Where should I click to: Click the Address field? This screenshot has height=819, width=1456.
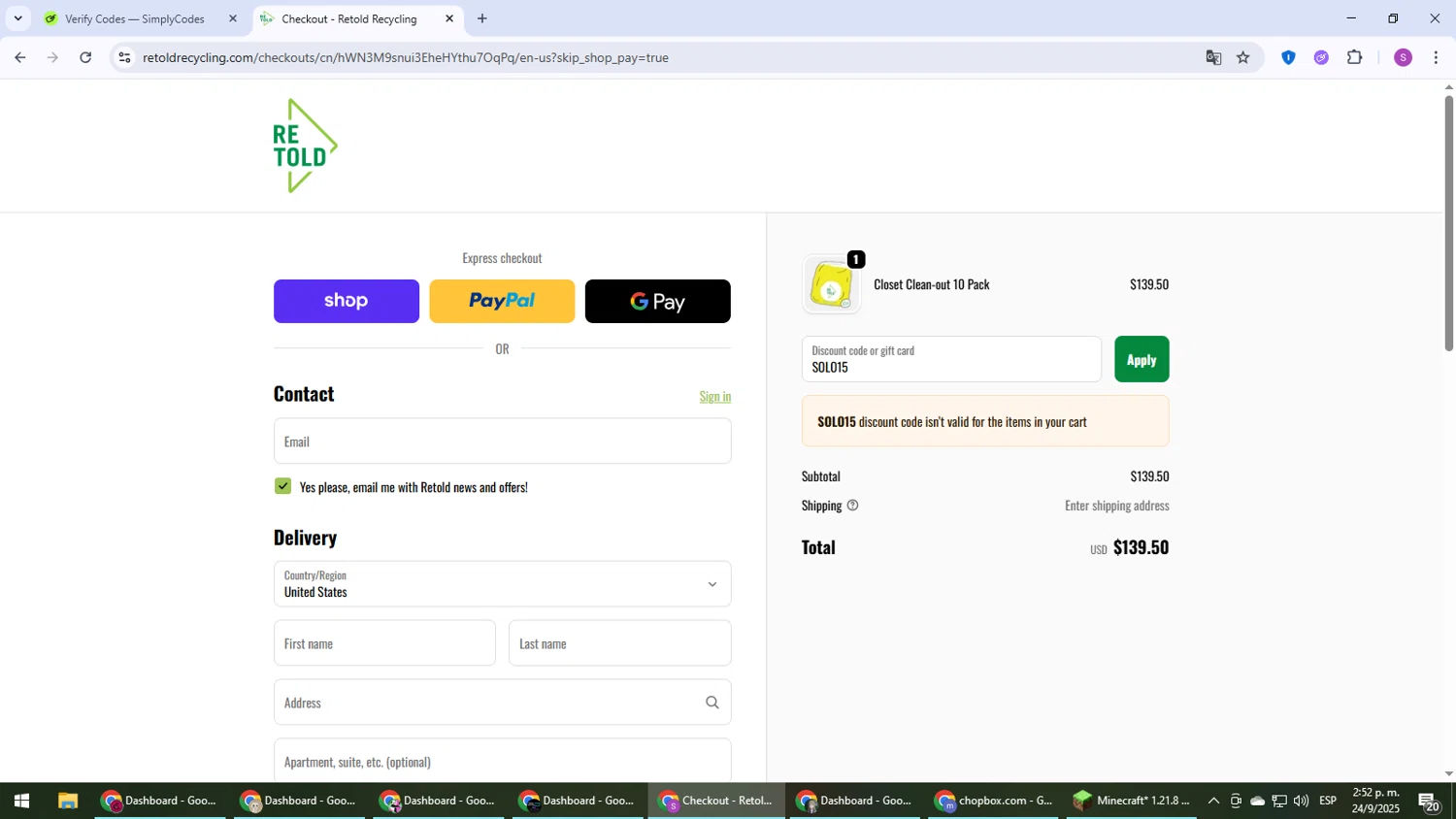click(x=503, y=703)
